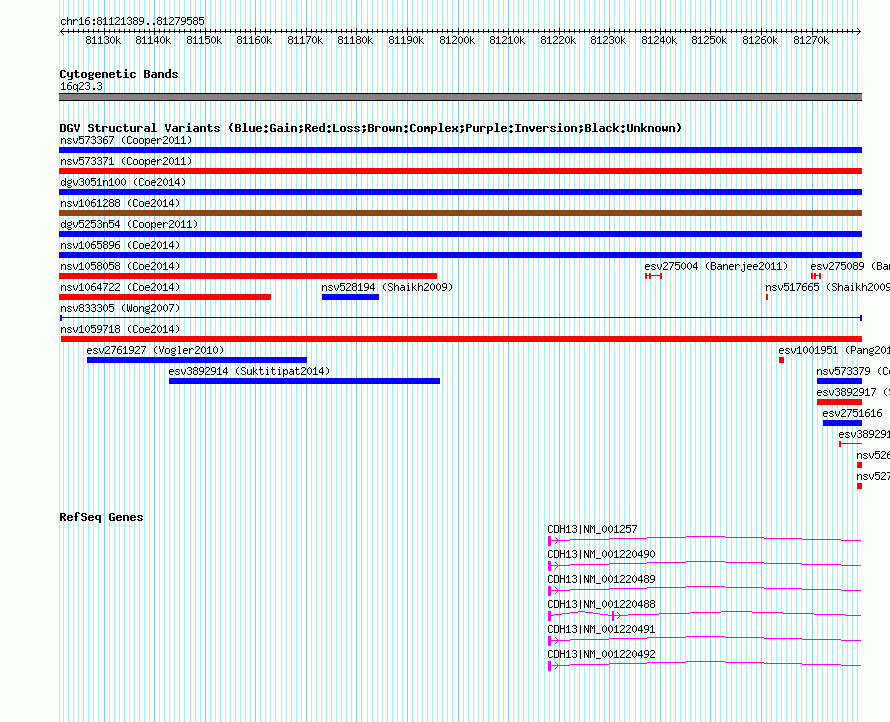890x722 pixels.
Task: Click the nsv528194 (Shaikh2009) blue bar
Action: 350,297
